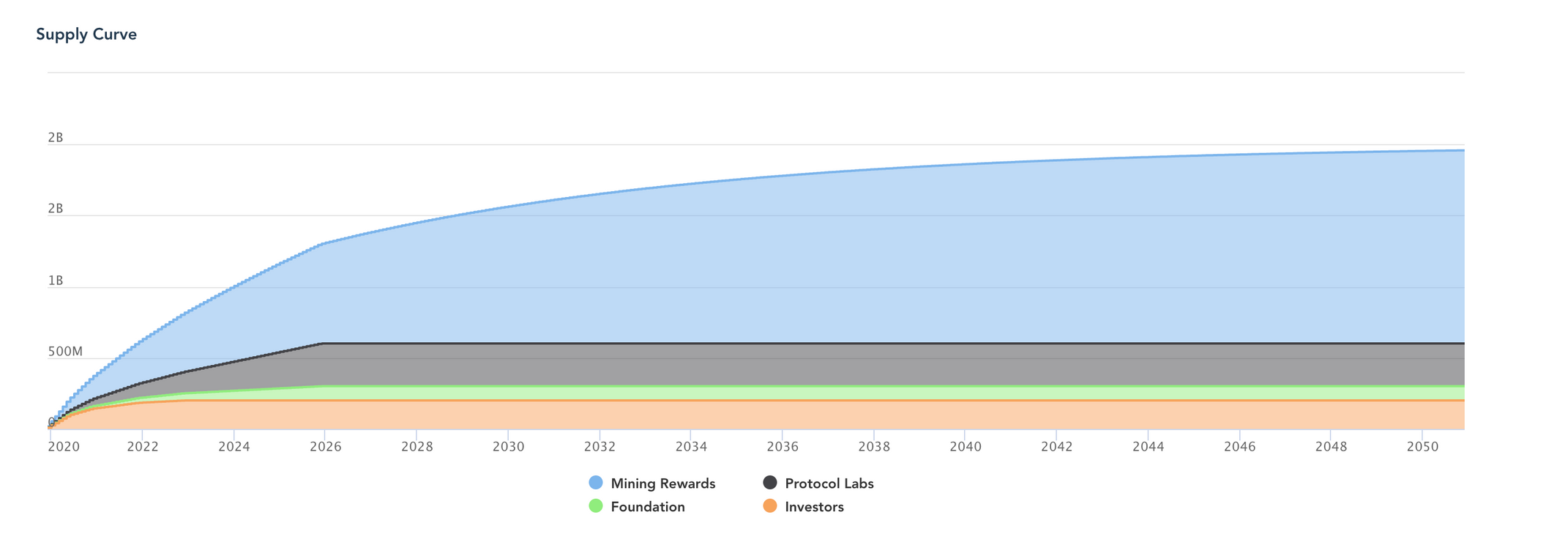Click the 2032 x-axis label
This screenshot has width=1568, height=537.
pos(600,447)
